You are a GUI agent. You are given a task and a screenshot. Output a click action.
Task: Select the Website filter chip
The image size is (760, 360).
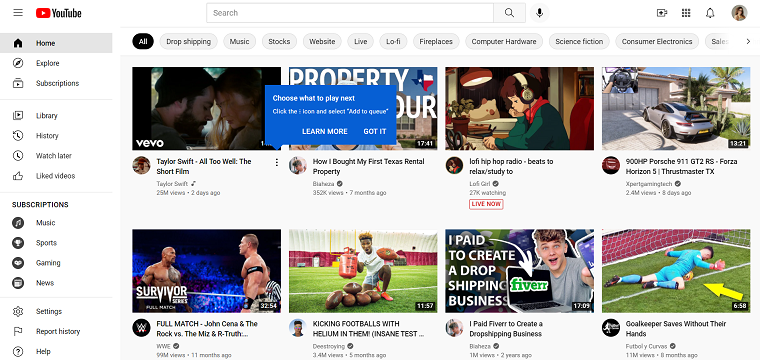(322, 42)
